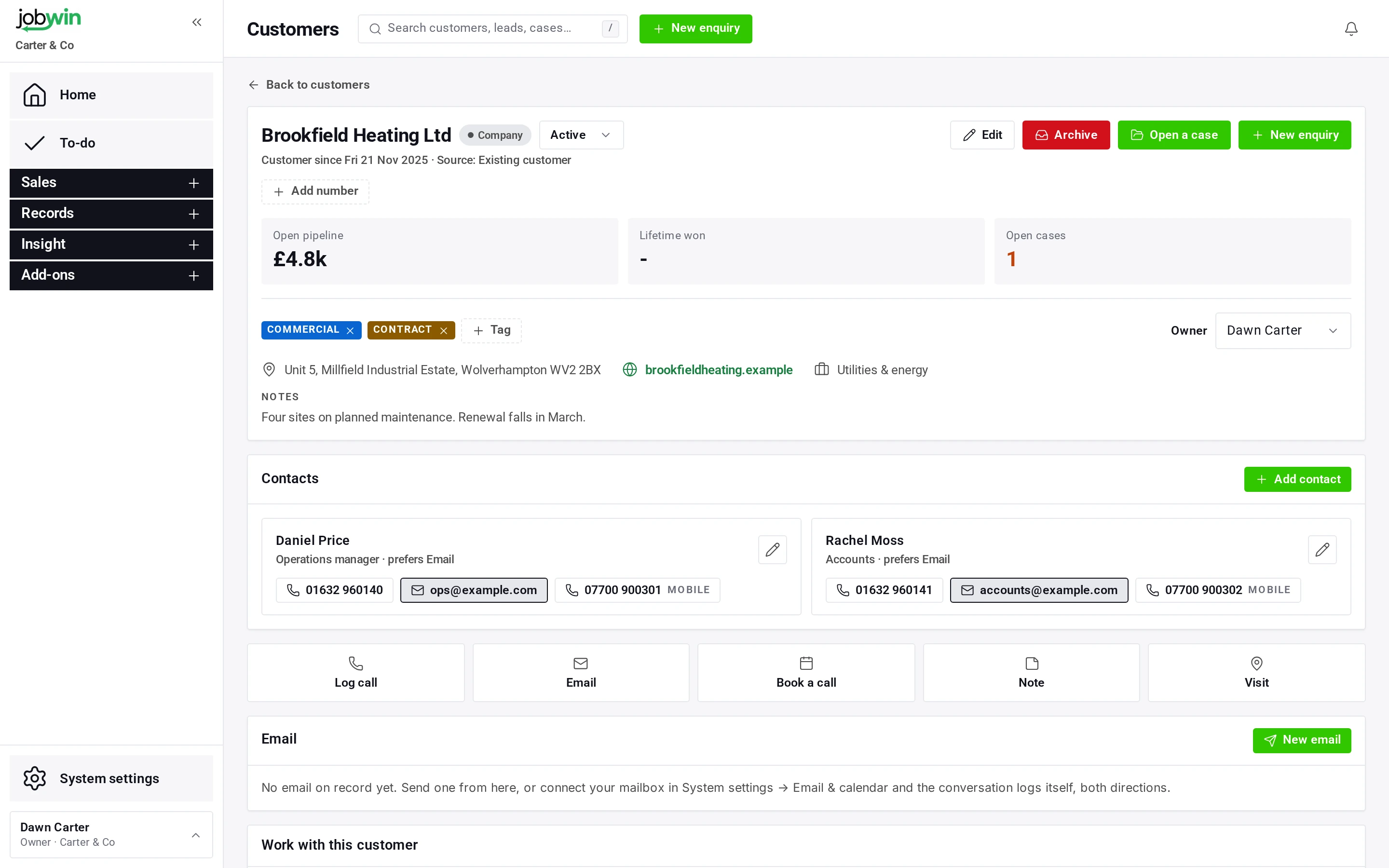Click Add contact
Viewport: 1389px width, 868px height.
coord(1297,479)
